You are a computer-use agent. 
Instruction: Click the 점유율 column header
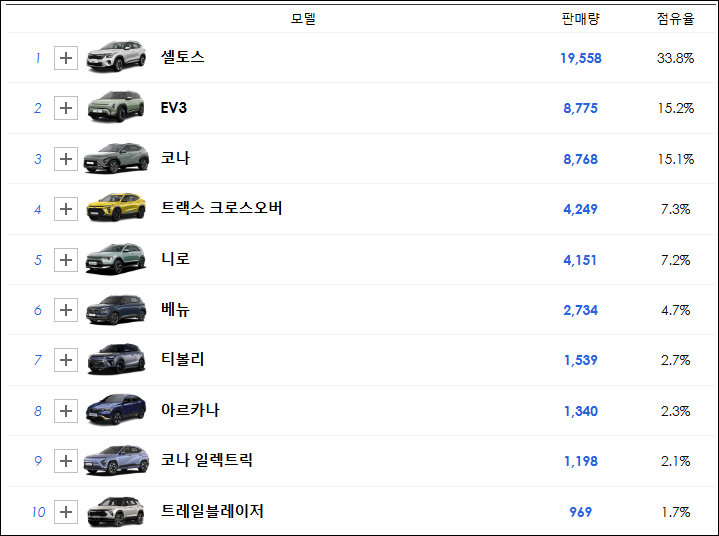click(675, 19)
